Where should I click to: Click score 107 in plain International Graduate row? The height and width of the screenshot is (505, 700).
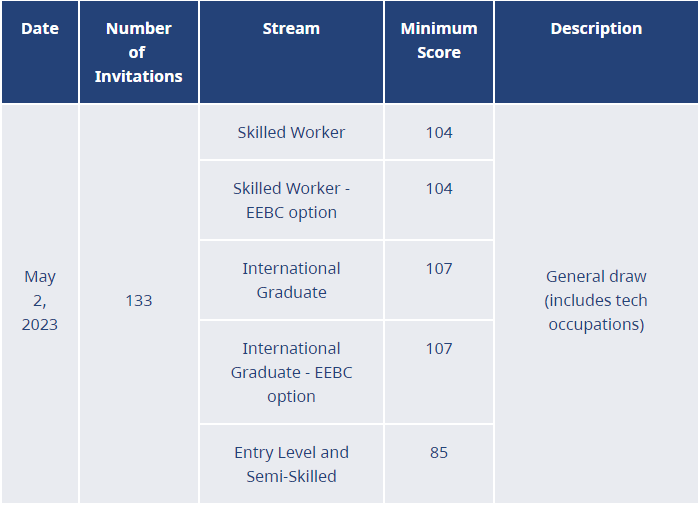point(438,268)
